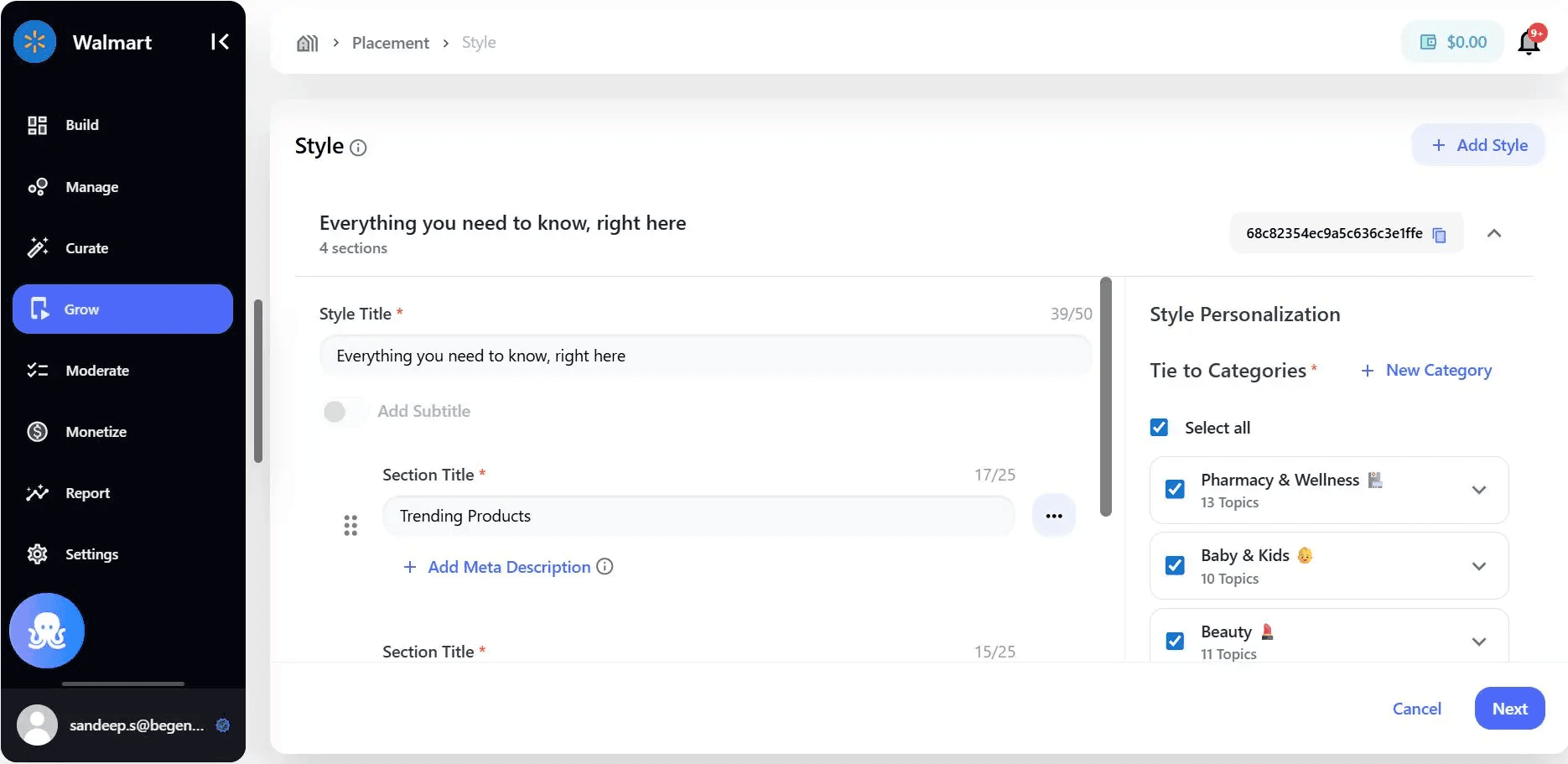Uncheck the Baby & Kids checkbox

1176,565
